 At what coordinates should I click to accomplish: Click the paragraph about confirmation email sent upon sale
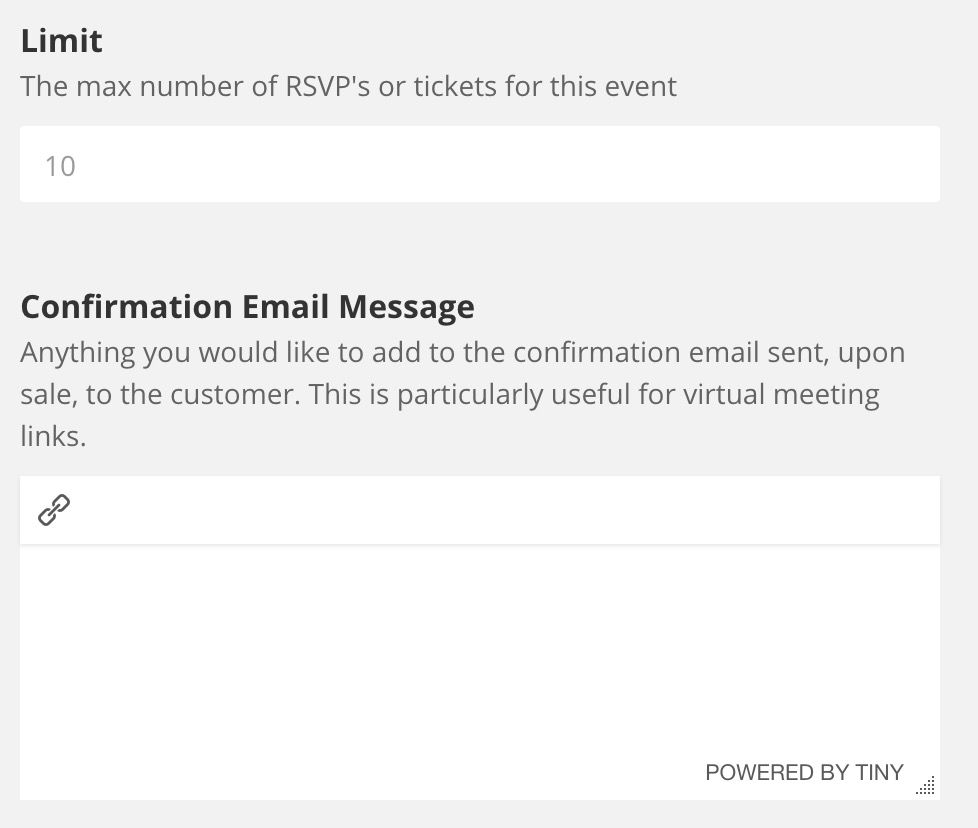(463, 394)
